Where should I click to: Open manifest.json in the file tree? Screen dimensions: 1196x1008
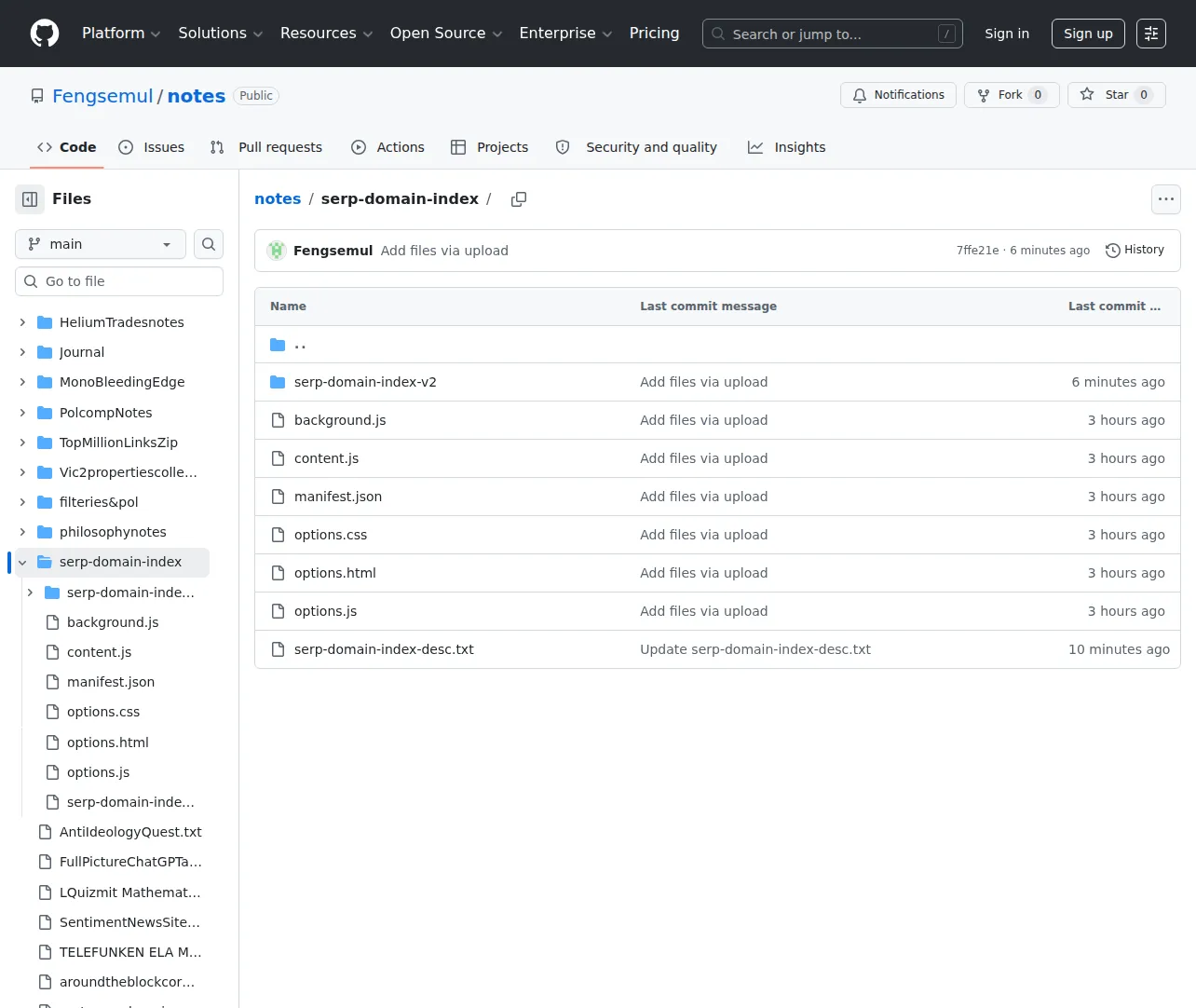coord(111,682)
